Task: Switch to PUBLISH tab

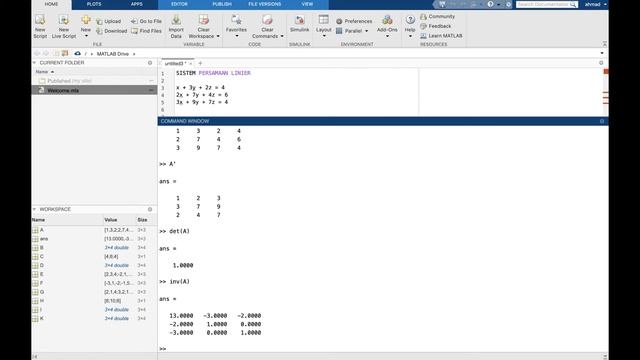Action: (x=222, y=4)
